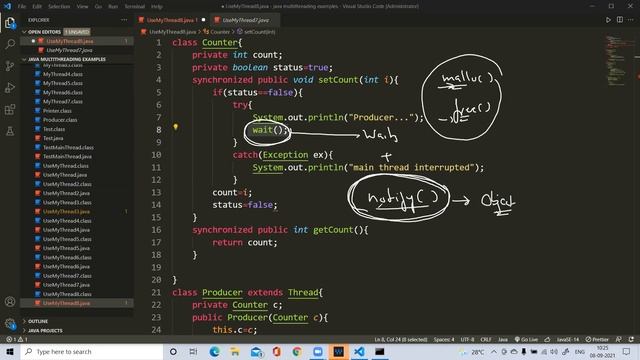Screen dimensions: 640x360
Task: Open the Testing flask view
Action: (x=10, y=131)
